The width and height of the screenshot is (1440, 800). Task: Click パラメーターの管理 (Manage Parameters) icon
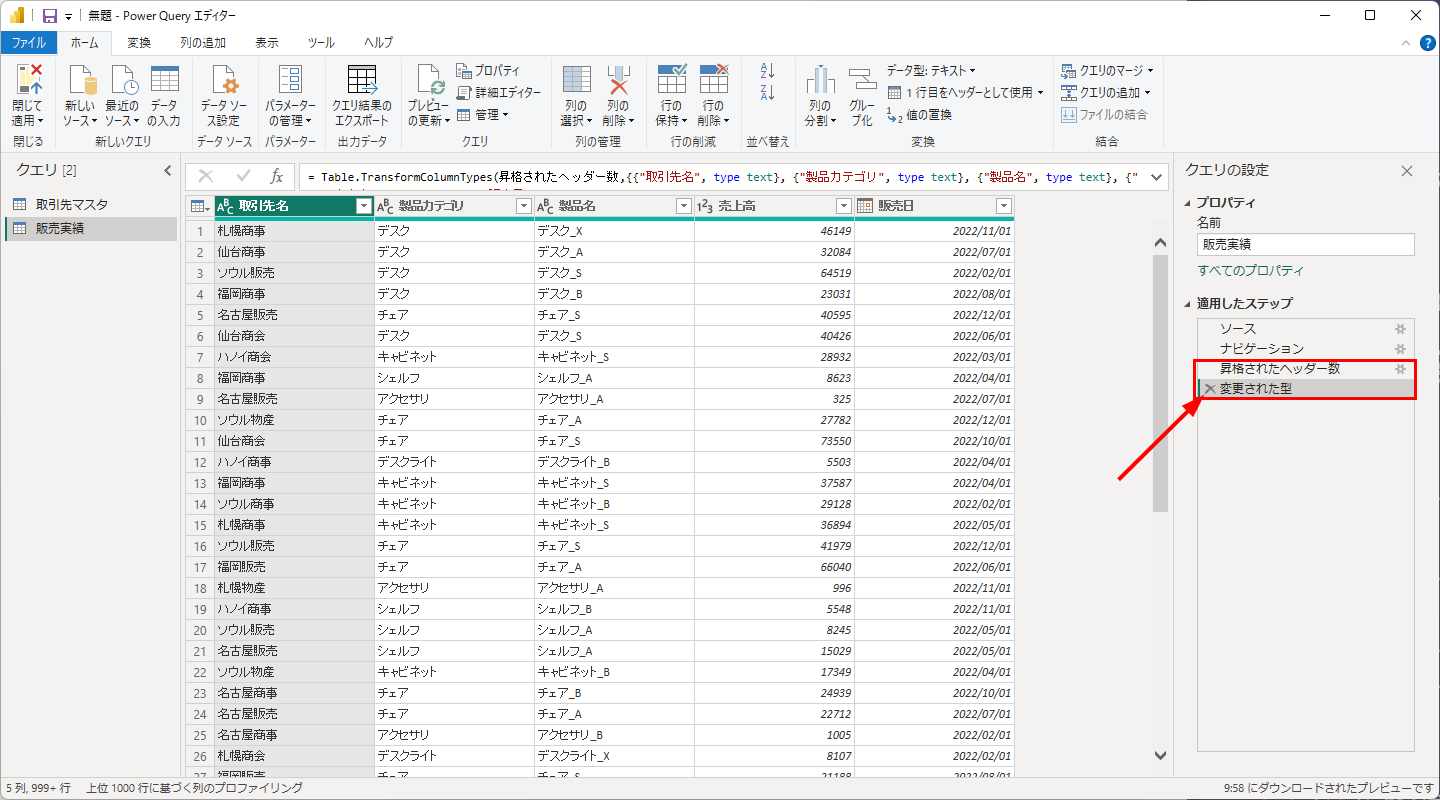290,79
